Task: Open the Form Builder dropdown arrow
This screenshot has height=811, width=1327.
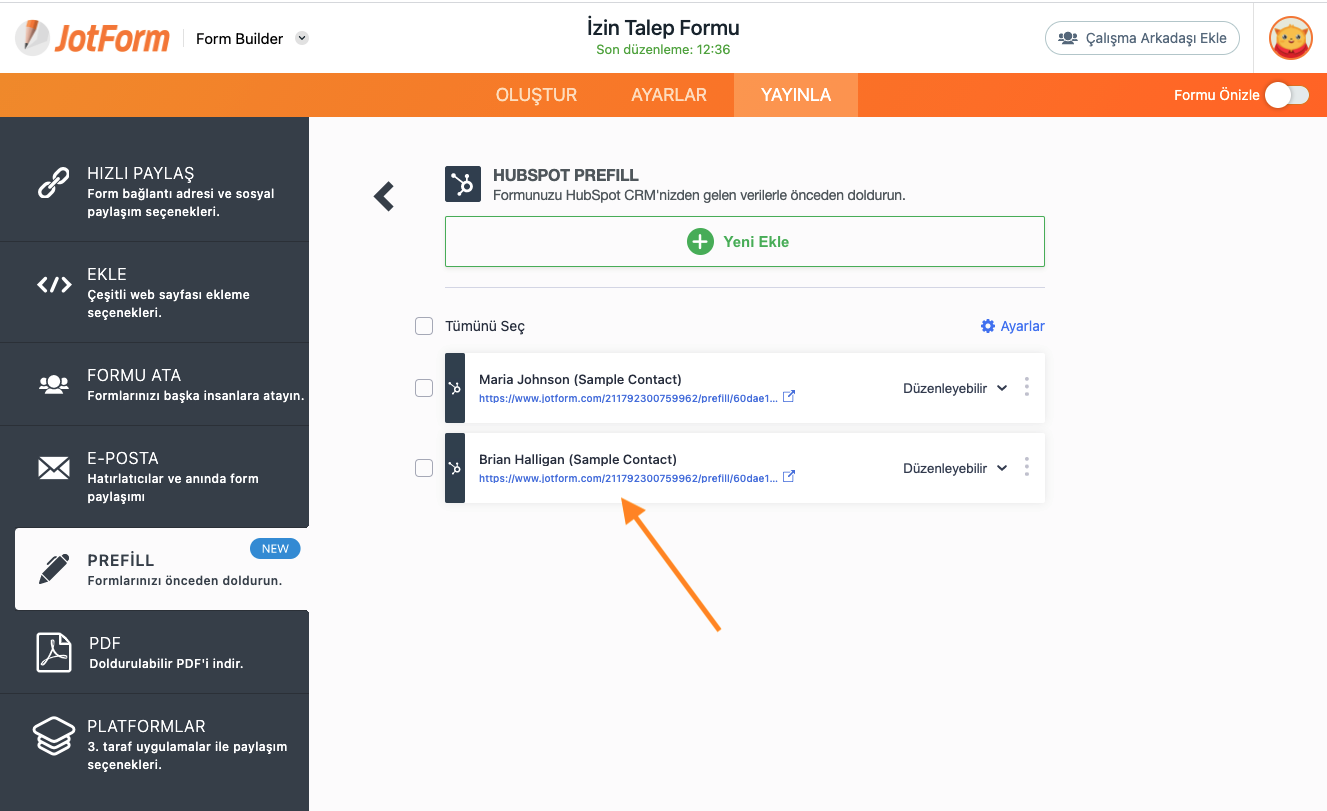Action: point(302,38)
